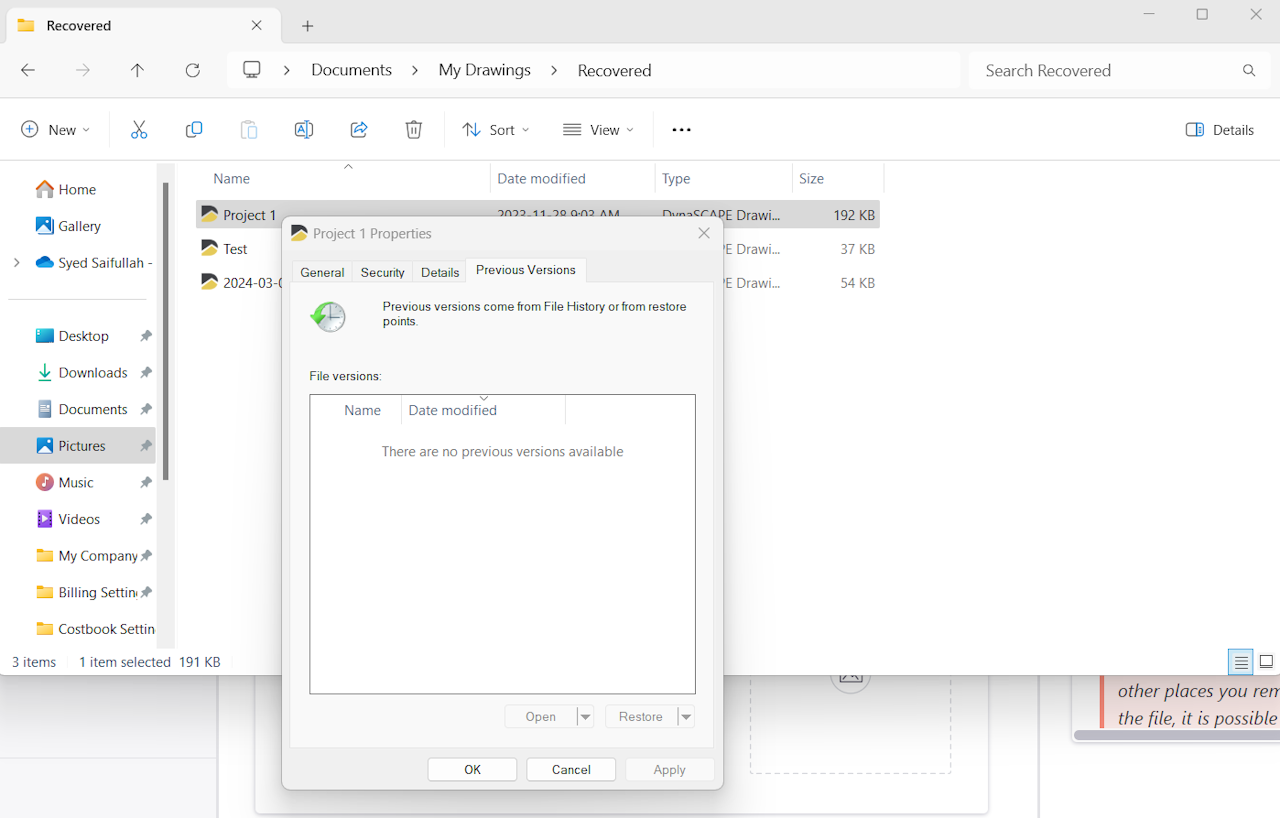1280x818 pixels.
Task: Click the Copy icon in toolbar
Action: pyautogui.click(x=194, y=130)
